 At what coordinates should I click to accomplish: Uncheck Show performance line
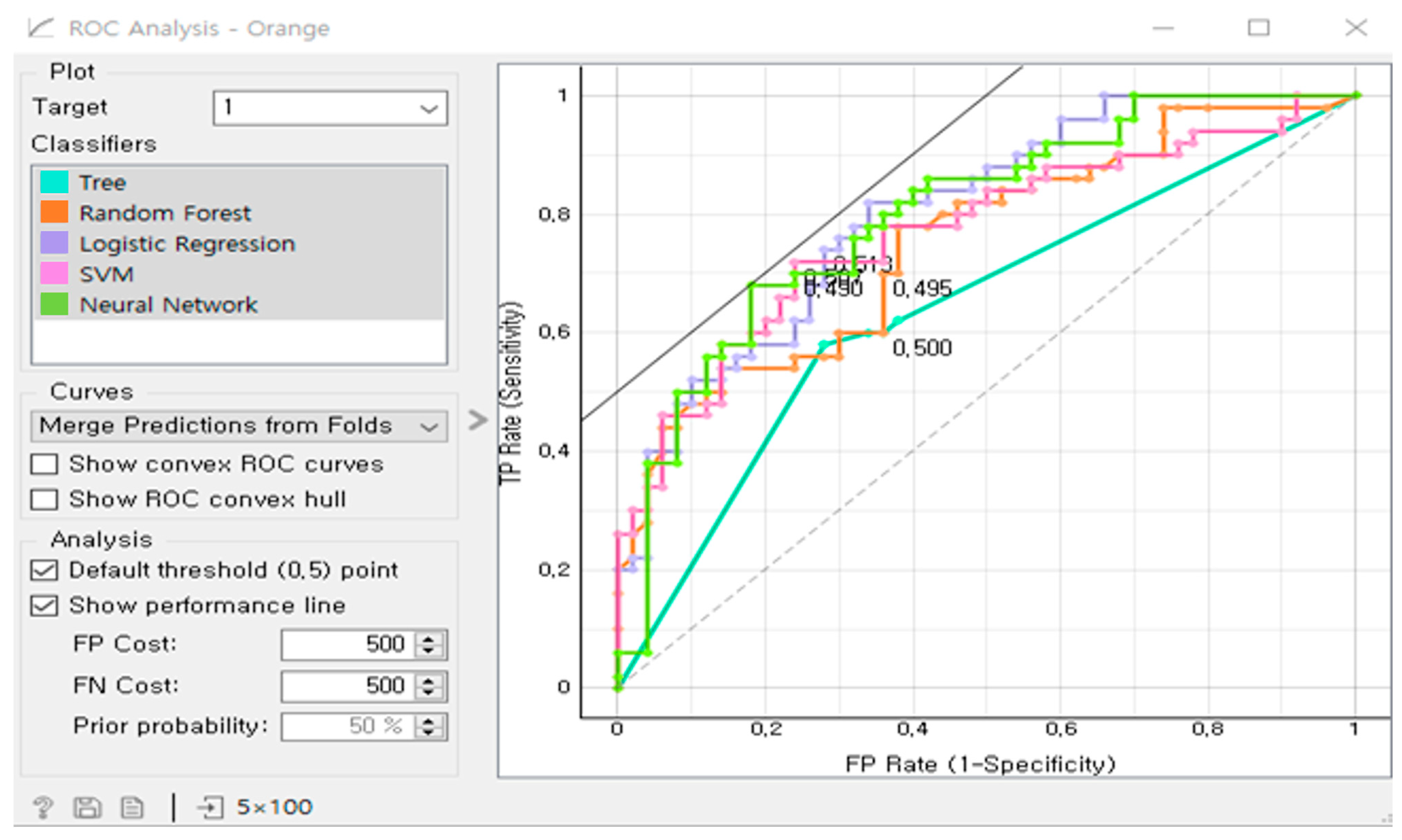pyautogui.click(x=44, y=606)
